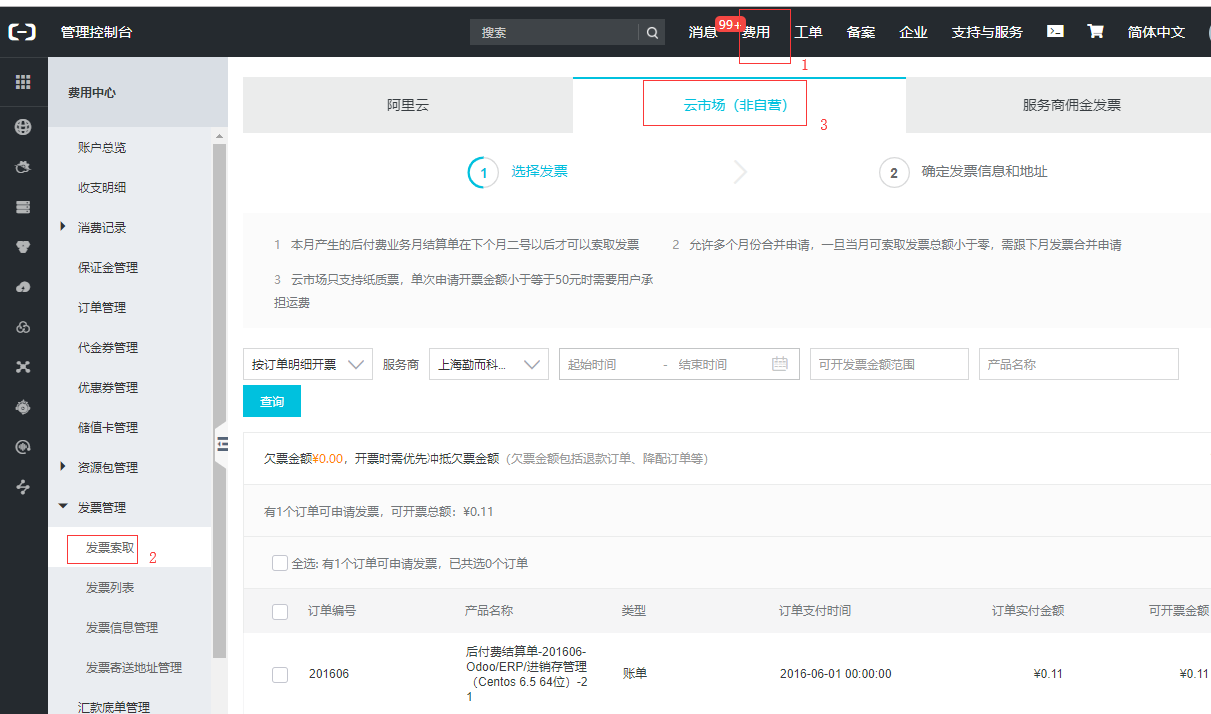
Task: Open the 企业 menu
Action: (x=913, y=32)
